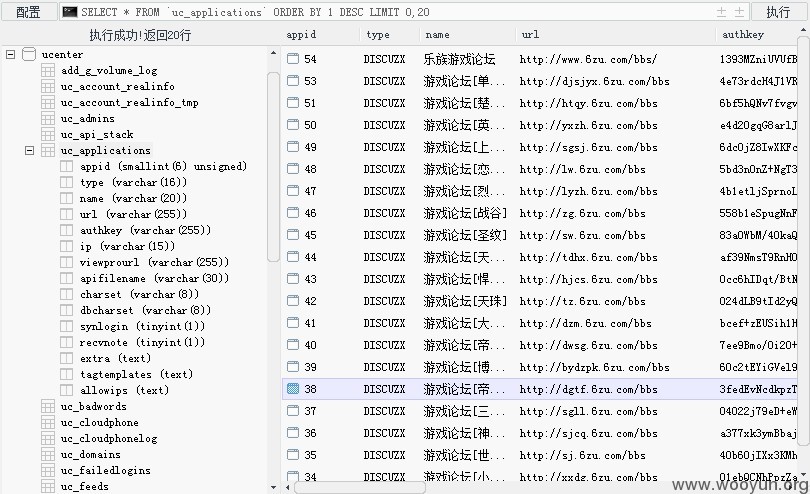Click inside the SQL query input field
The image size is (810, 494).
pyautogui.click(x=403, y=12)
